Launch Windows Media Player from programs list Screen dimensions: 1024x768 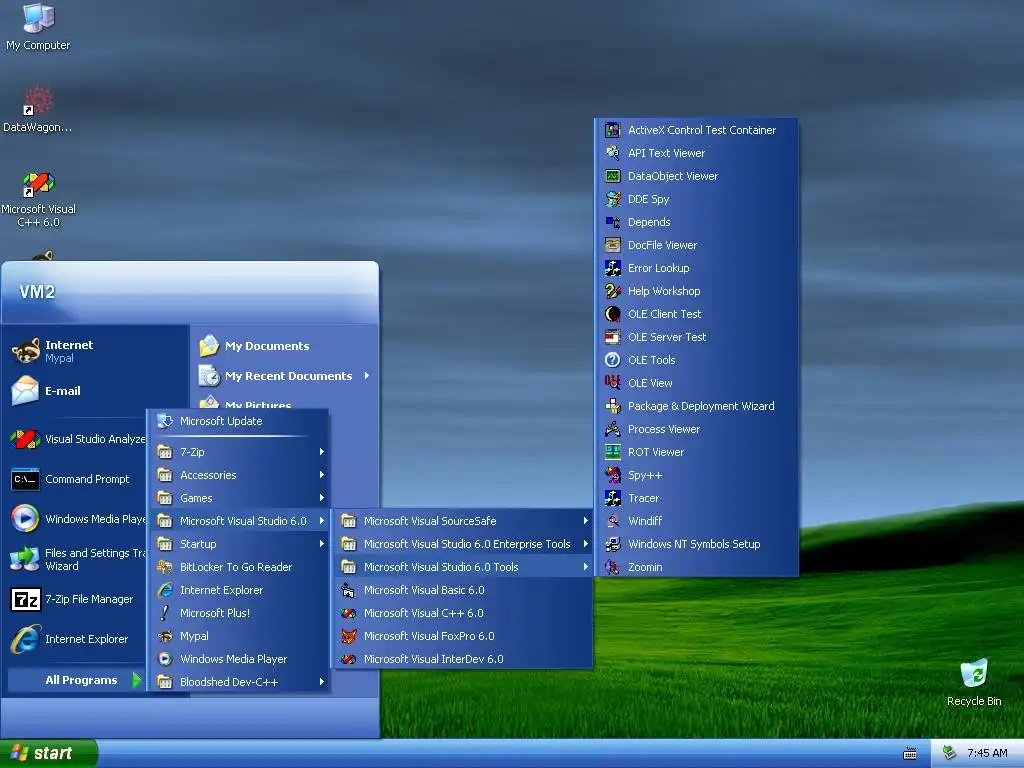click(238, 659)
